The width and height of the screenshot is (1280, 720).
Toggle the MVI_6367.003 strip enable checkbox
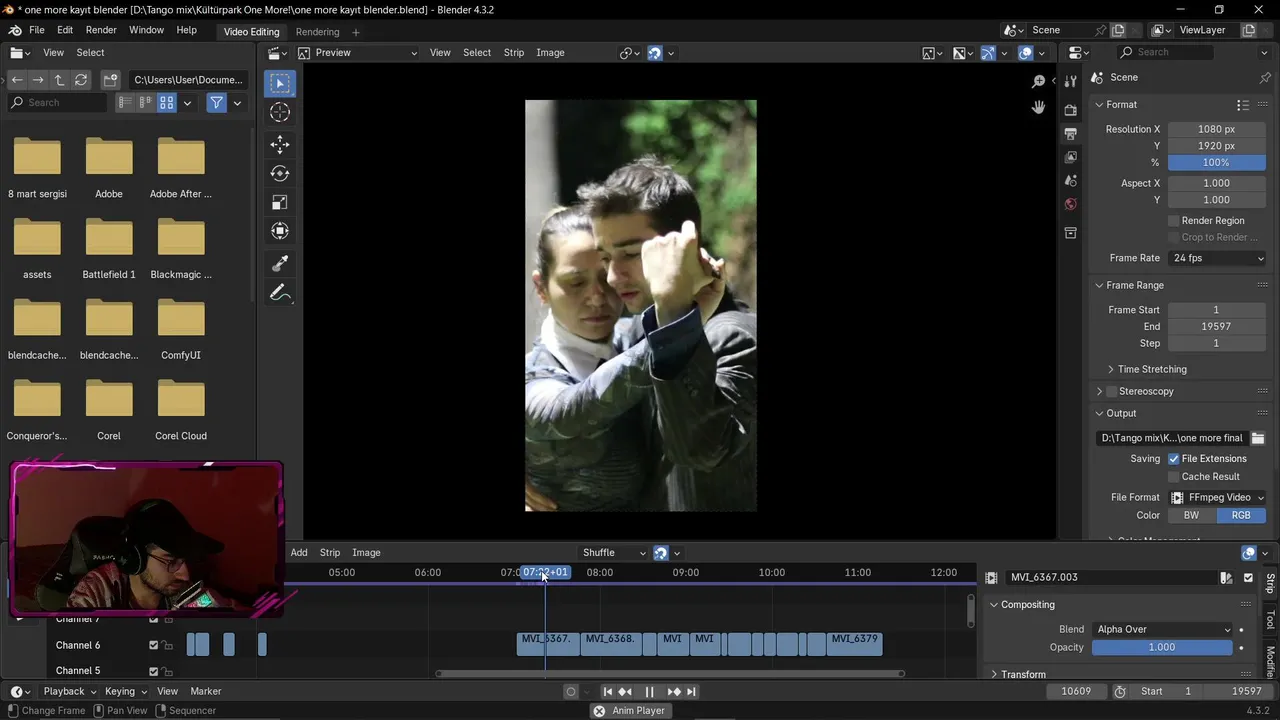tap(1248, 577)
